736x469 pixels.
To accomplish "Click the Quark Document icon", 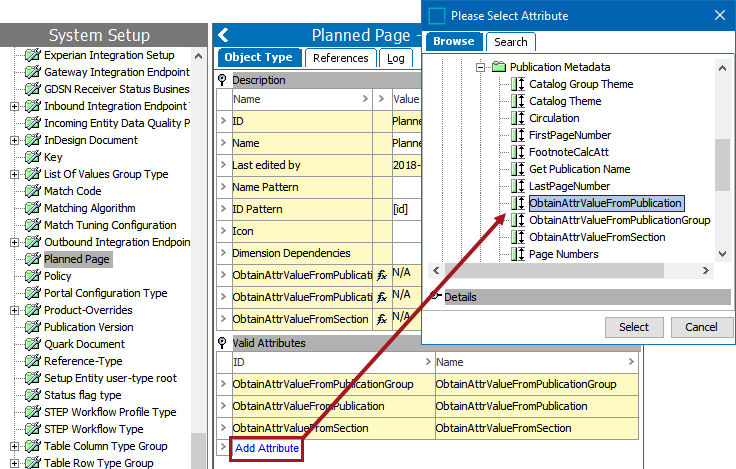I will (x=32, y=344).
